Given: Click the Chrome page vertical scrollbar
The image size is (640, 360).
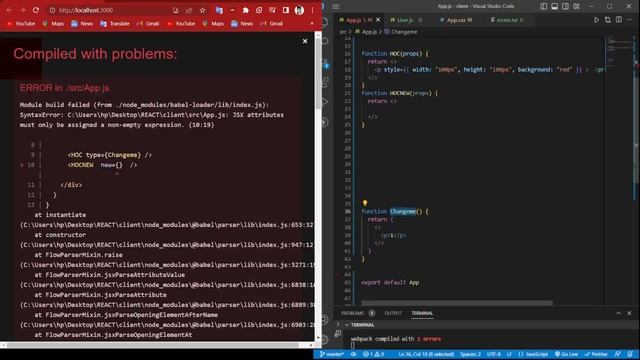Looking at the screenshot, I should tap(318, 73).
